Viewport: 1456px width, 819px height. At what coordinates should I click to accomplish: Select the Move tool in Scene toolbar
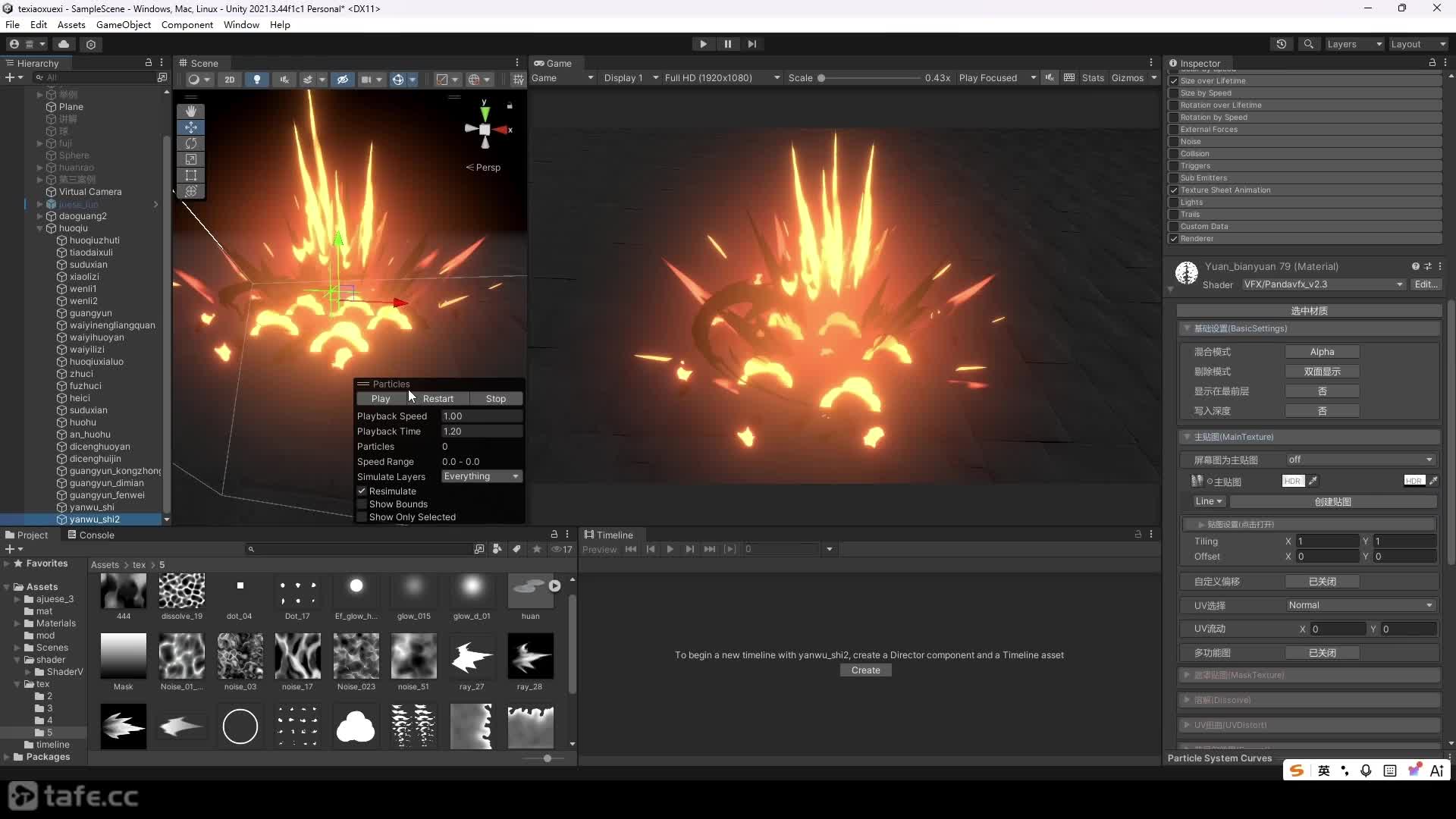[191, 127]
